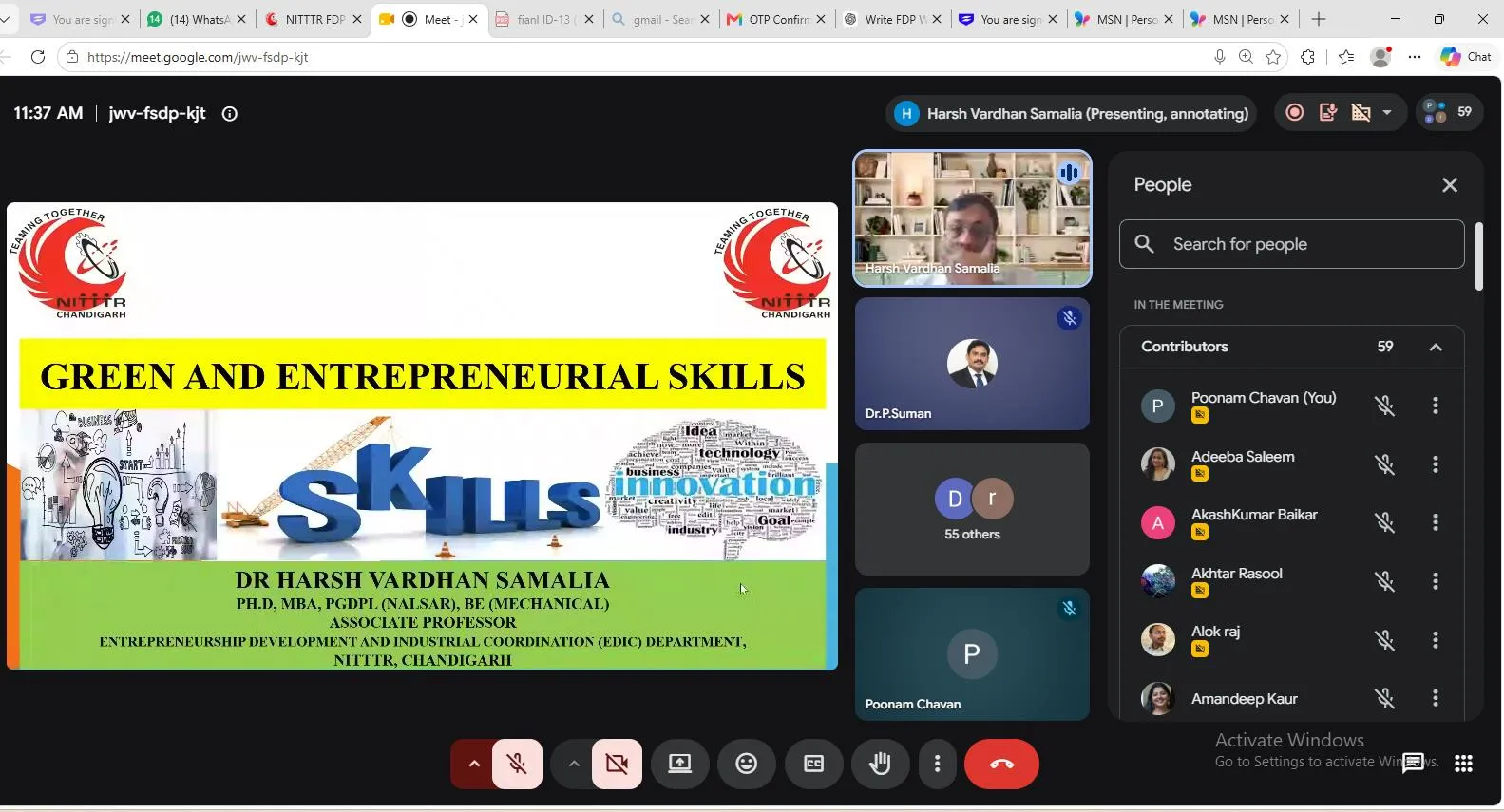Open the in-call chat panel
Viewport: 1504px width, 812px height.
click(1414, 763)
